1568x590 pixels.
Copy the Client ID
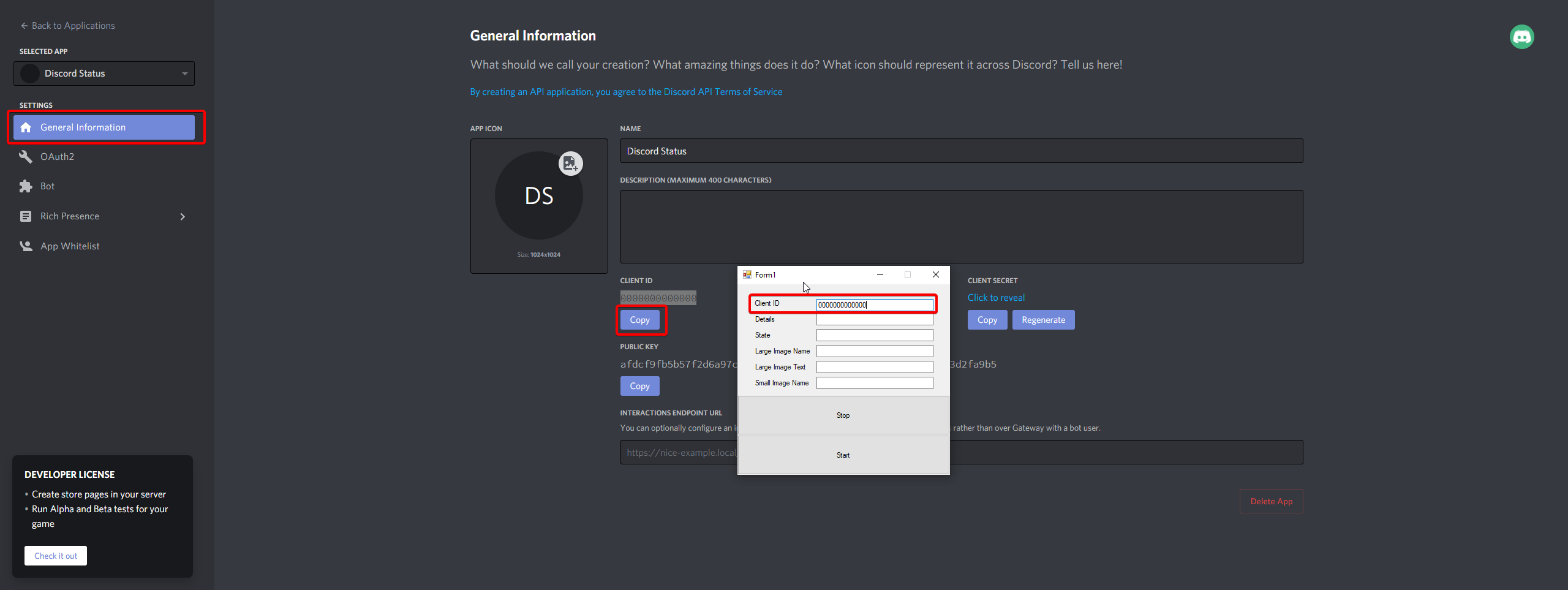click(639, 320)
